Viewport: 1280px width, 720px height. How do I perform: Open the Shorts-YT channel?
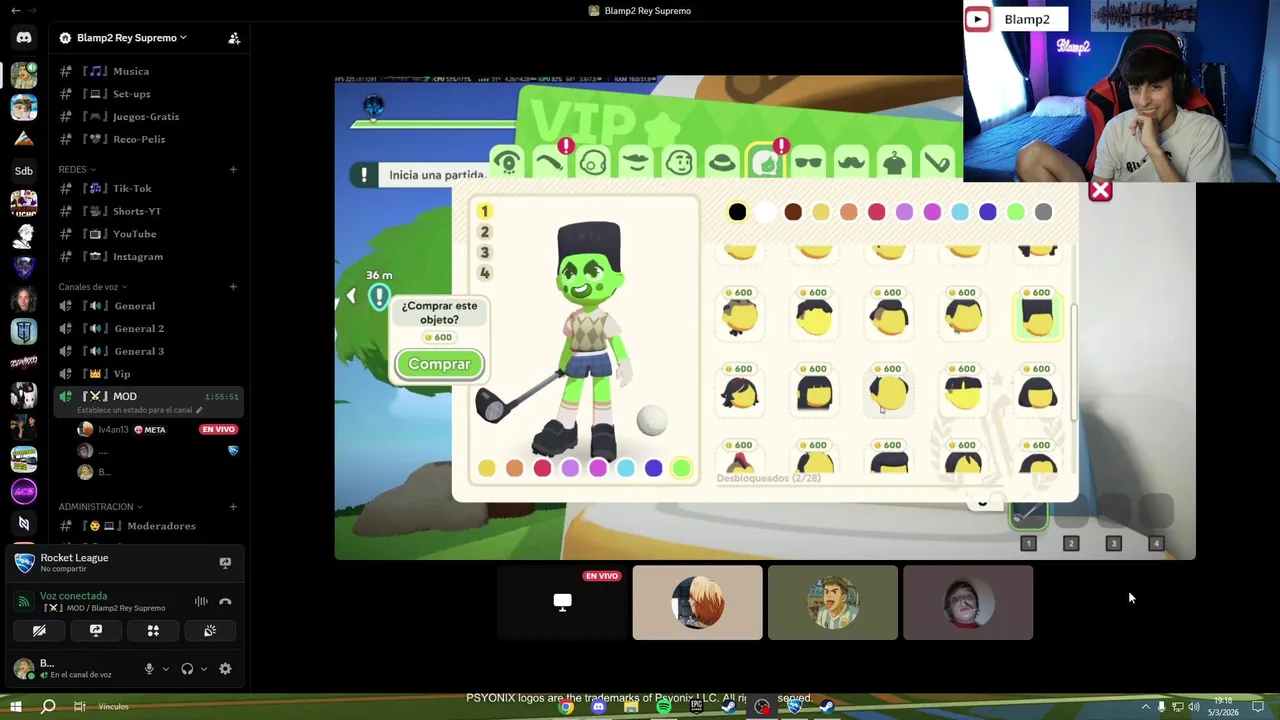[149, 211]
